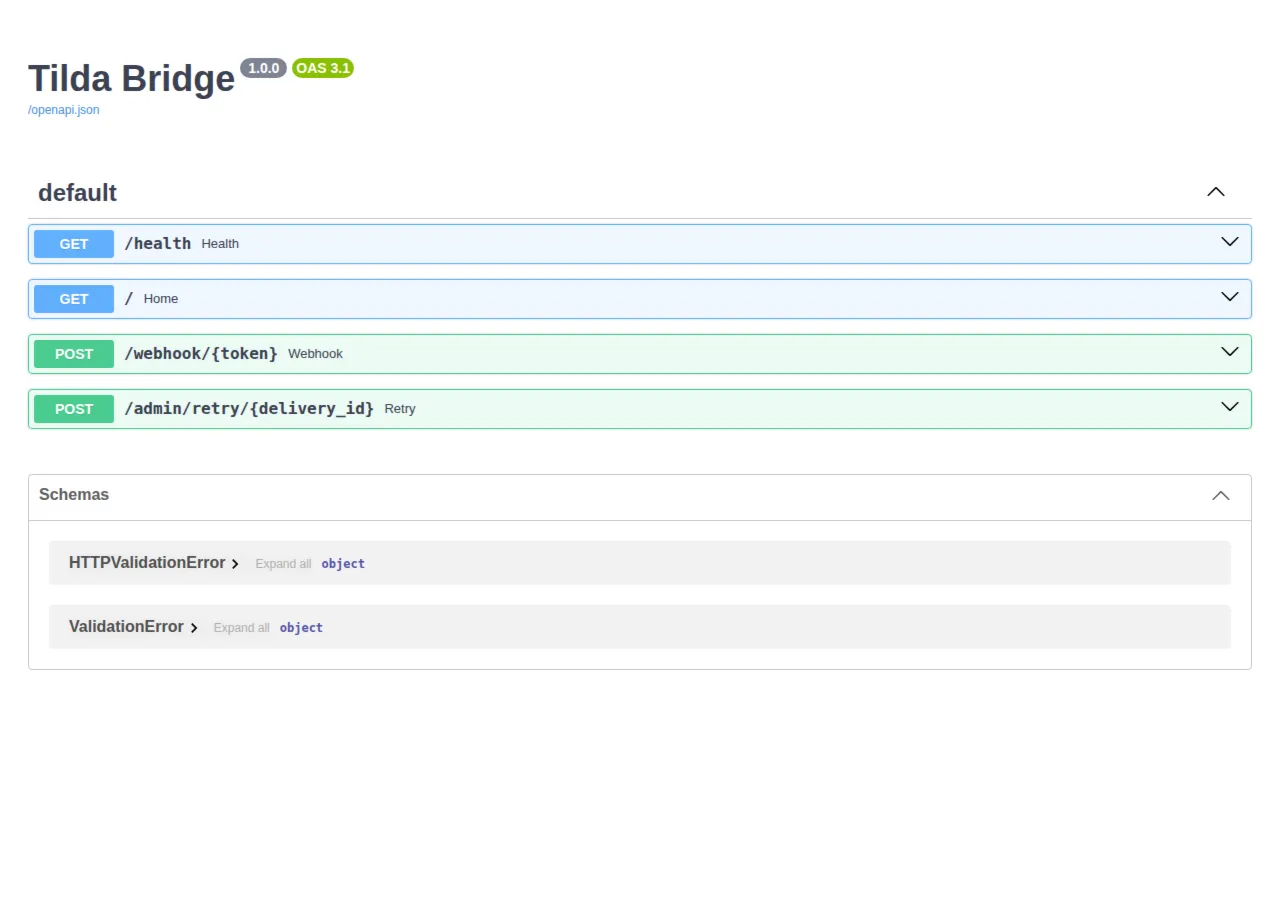Click the default tag heading
This screenshot has width=1280, height=900.
pyautogui.click(x=77, y=193)
